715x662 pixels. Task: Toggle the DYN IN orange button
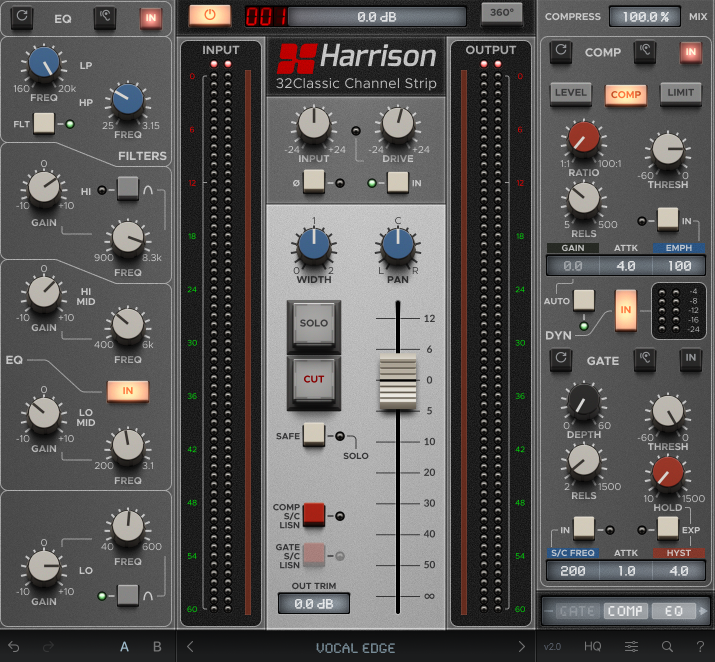point(625,310)
